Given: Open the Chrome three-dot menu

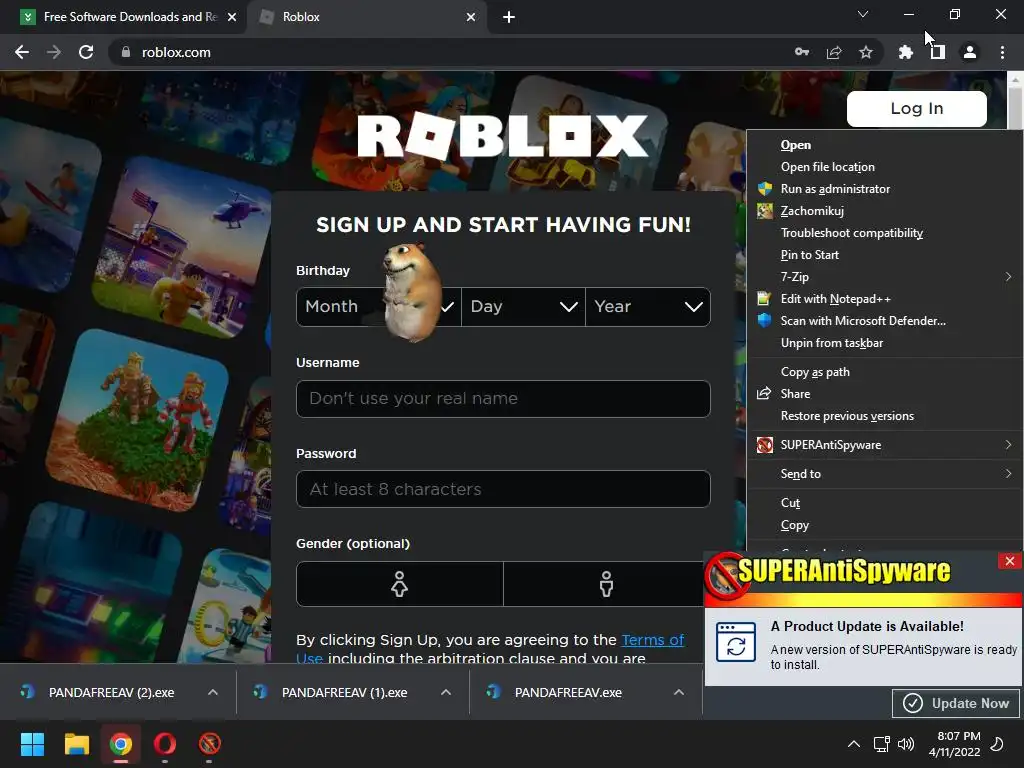Looking at the screenshot, I should click(x=1002, y=52).
